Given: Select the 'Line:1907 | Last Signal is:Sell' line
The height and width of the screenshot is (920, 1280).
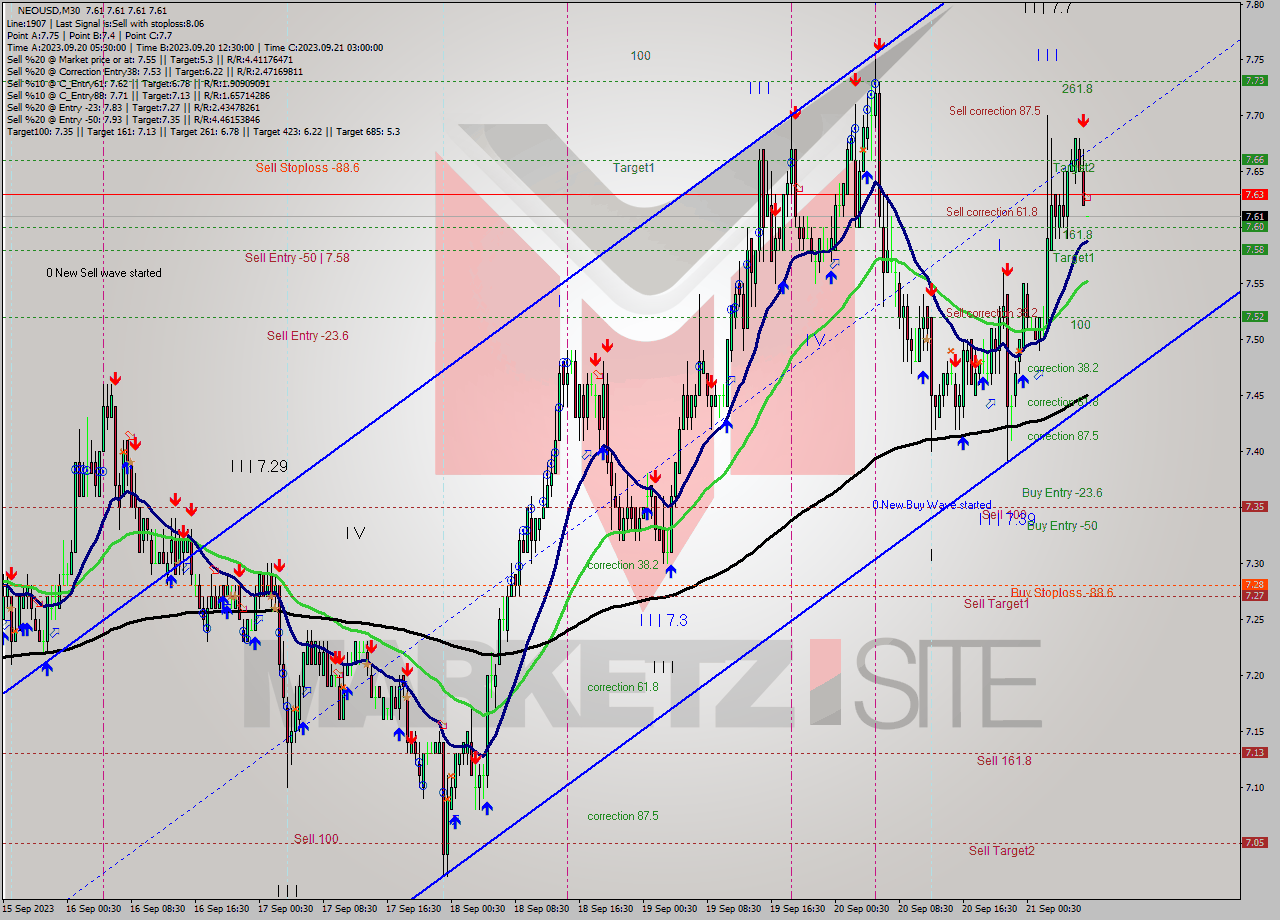Looking at the screenshot, I should click(105, 23).
